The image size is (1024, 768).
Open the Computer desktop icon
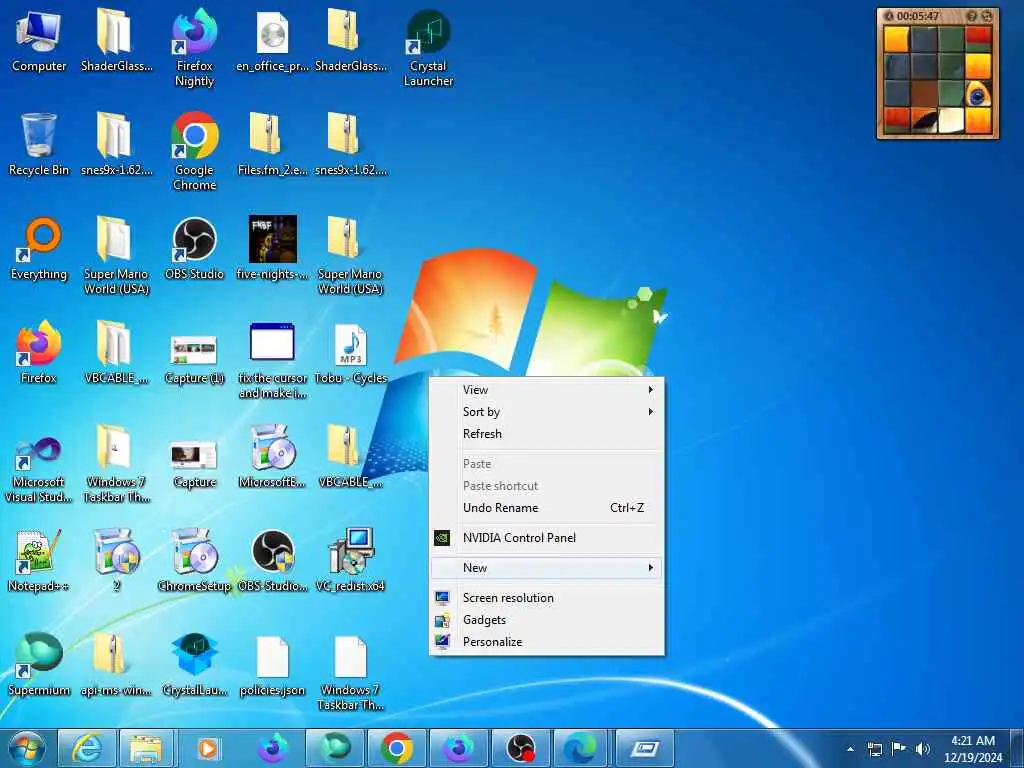click(39, 40)
